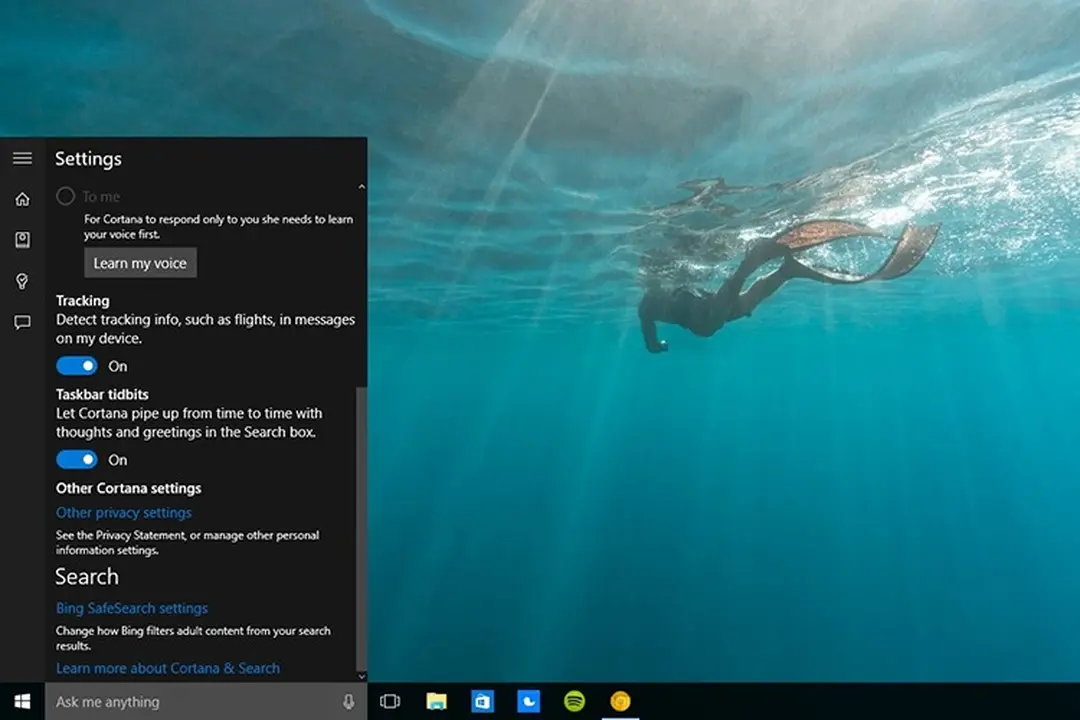
Task: Open Bing SafeSearch settings
Action: coord(131,608)
